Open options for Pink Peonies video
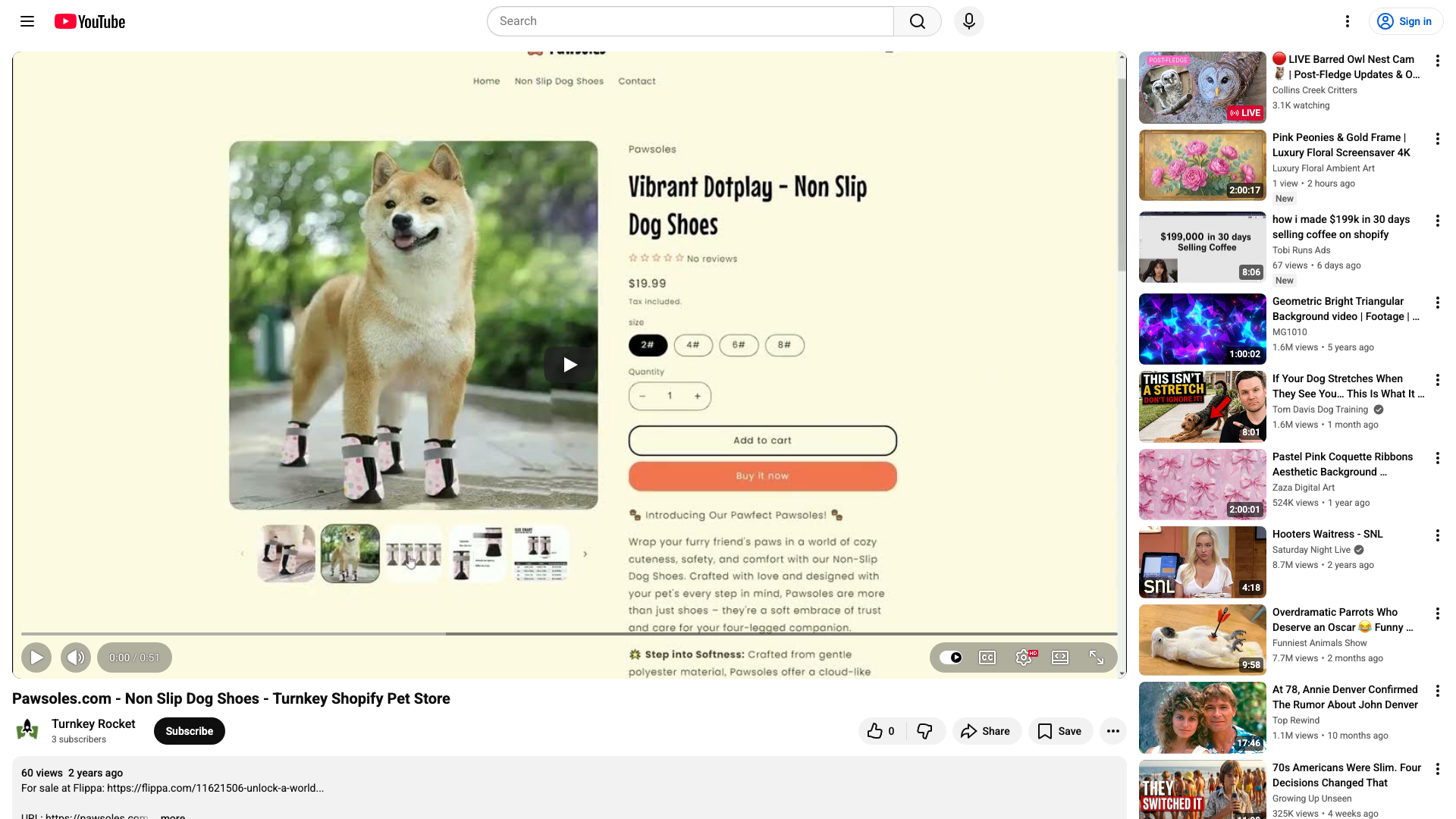The height and width of the screenshot is (819, 1456). click(1437, 139)
